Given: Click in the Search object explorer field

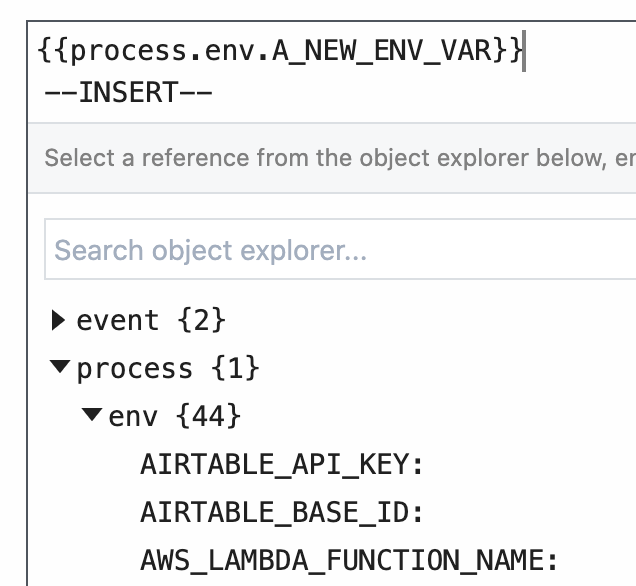Looking at the screenshot, I should tap(340, 250).
